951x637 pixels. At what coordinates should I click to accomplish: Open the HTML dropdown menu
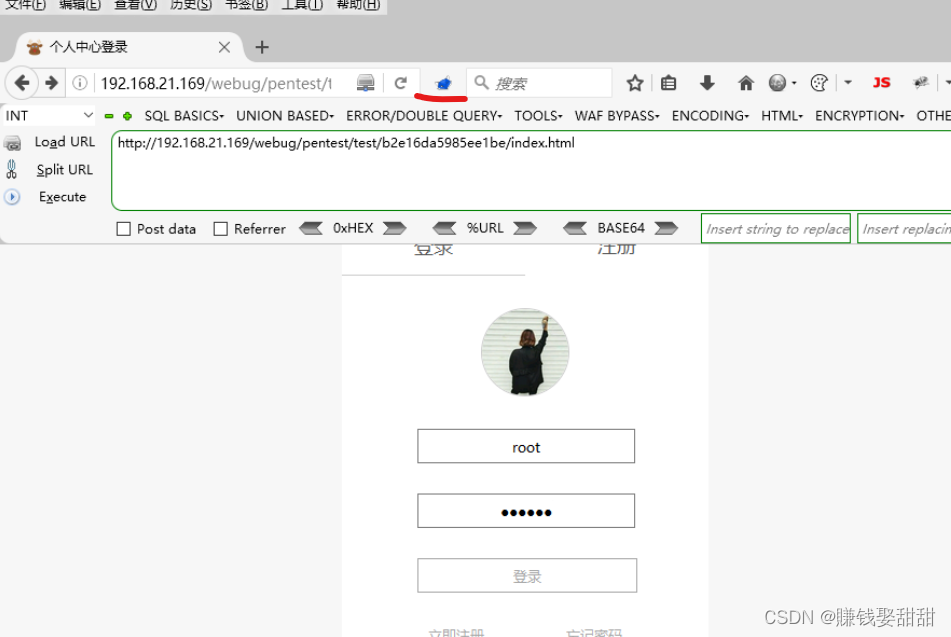tap(782, 115)
